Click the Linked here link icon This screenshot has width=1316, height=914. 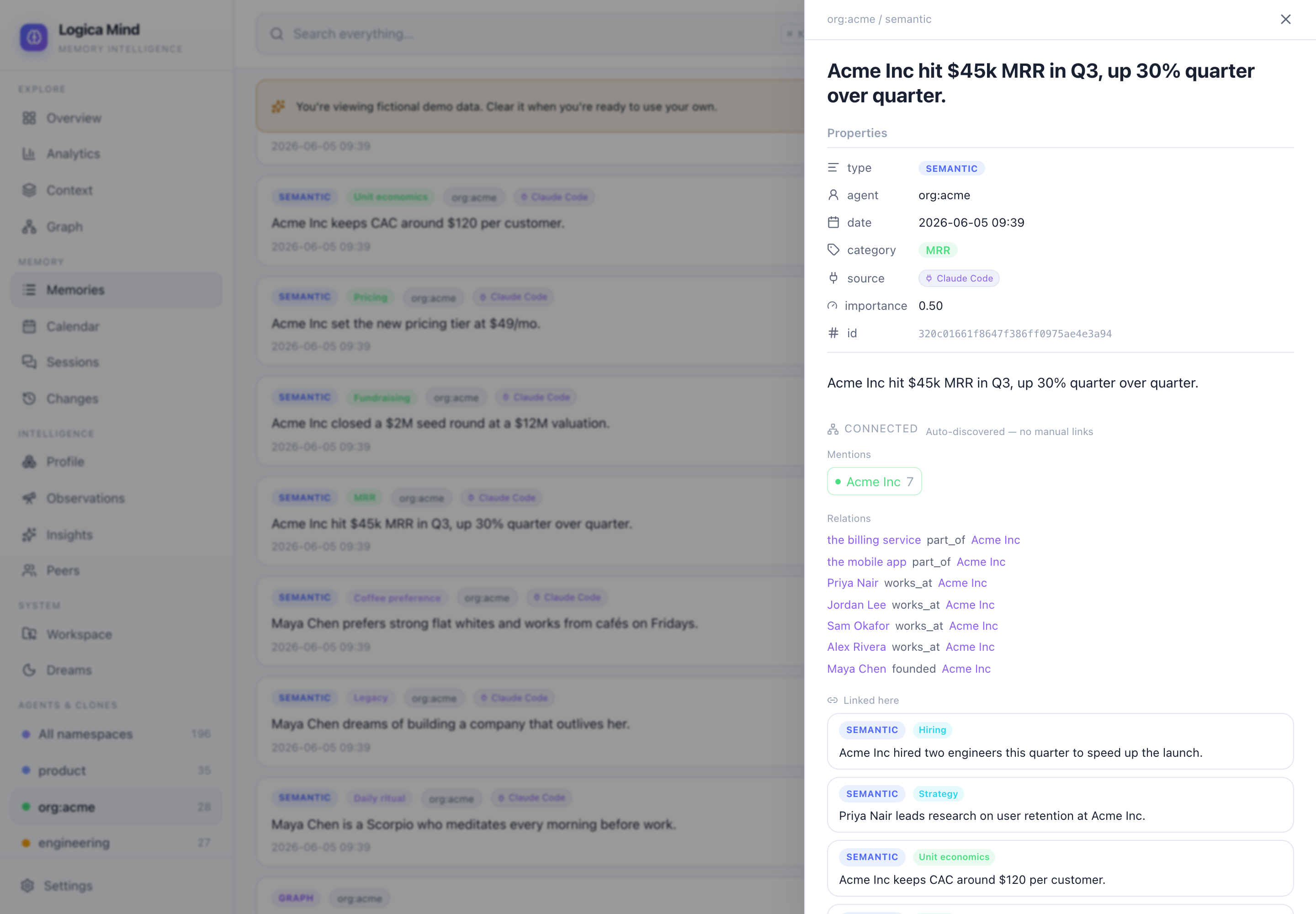[833, 701]
